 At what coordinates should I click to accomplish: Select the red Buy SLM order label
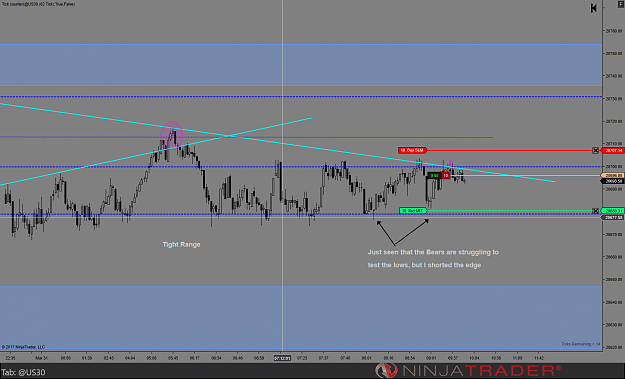pyautogui.click(x=413, y=150)
